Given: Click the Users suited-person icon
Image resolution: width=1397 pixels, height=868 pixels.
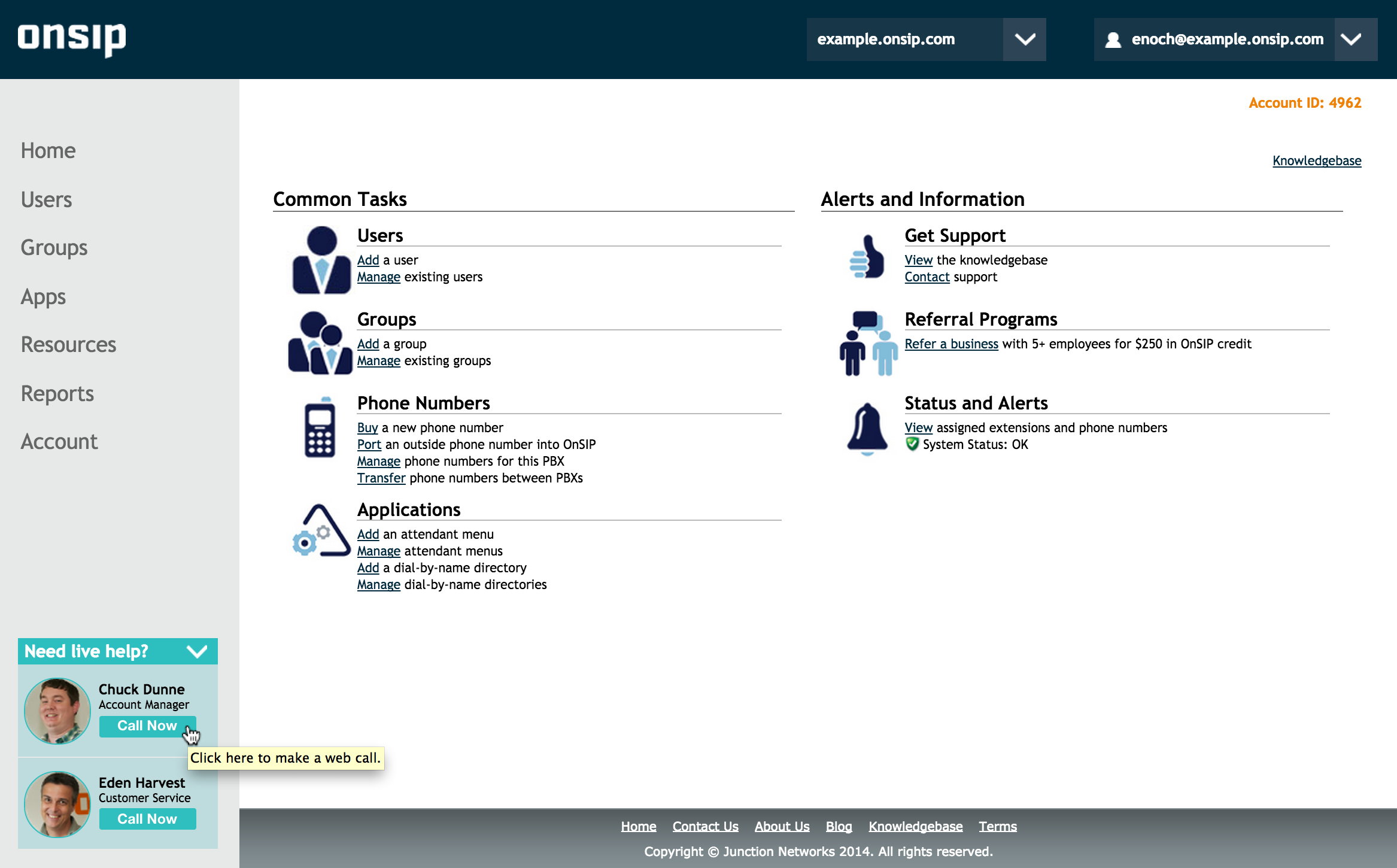Looking at the screenshot, I should (321, 260).
